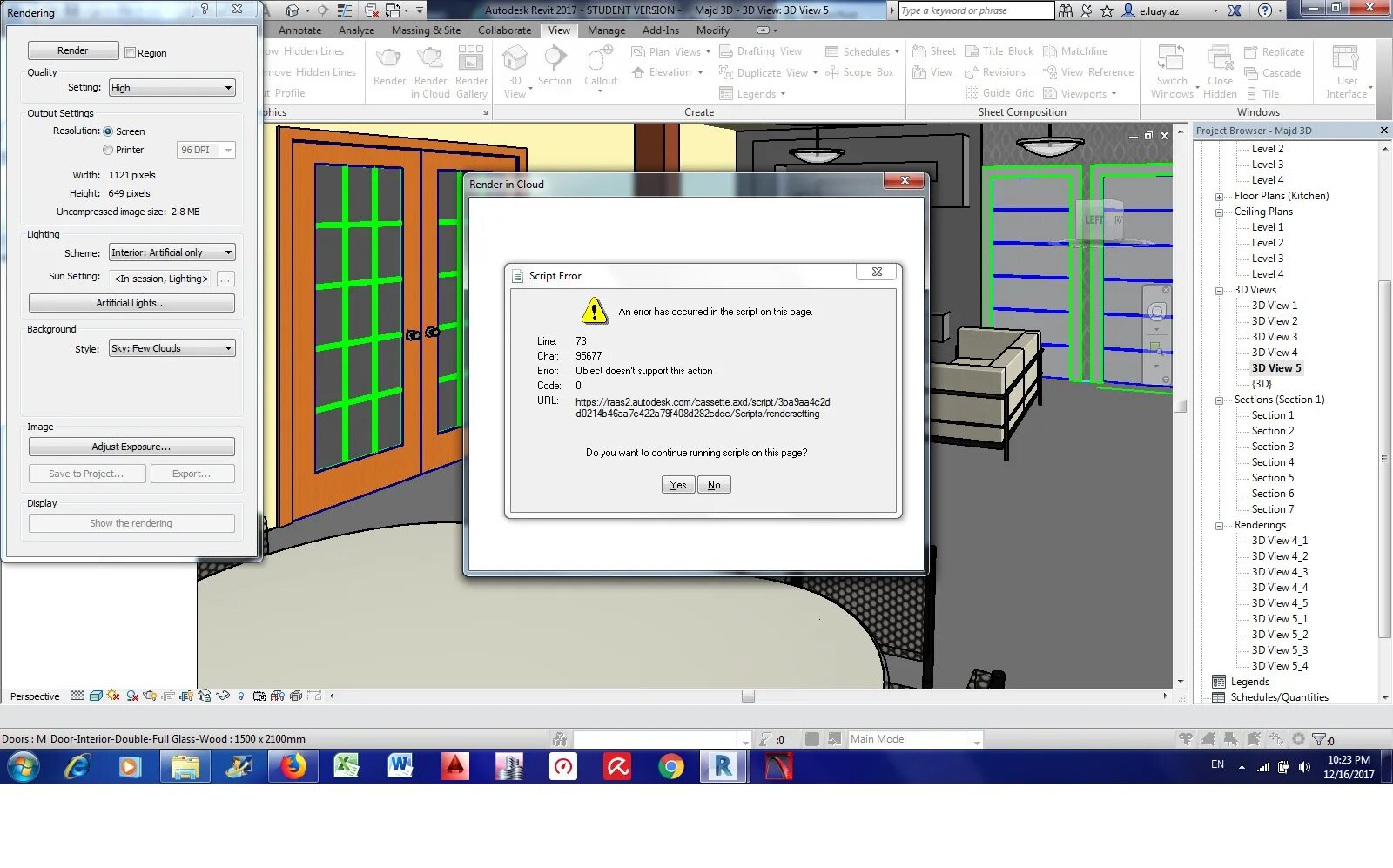Click the Adjust Exposure button

(131, 447)
